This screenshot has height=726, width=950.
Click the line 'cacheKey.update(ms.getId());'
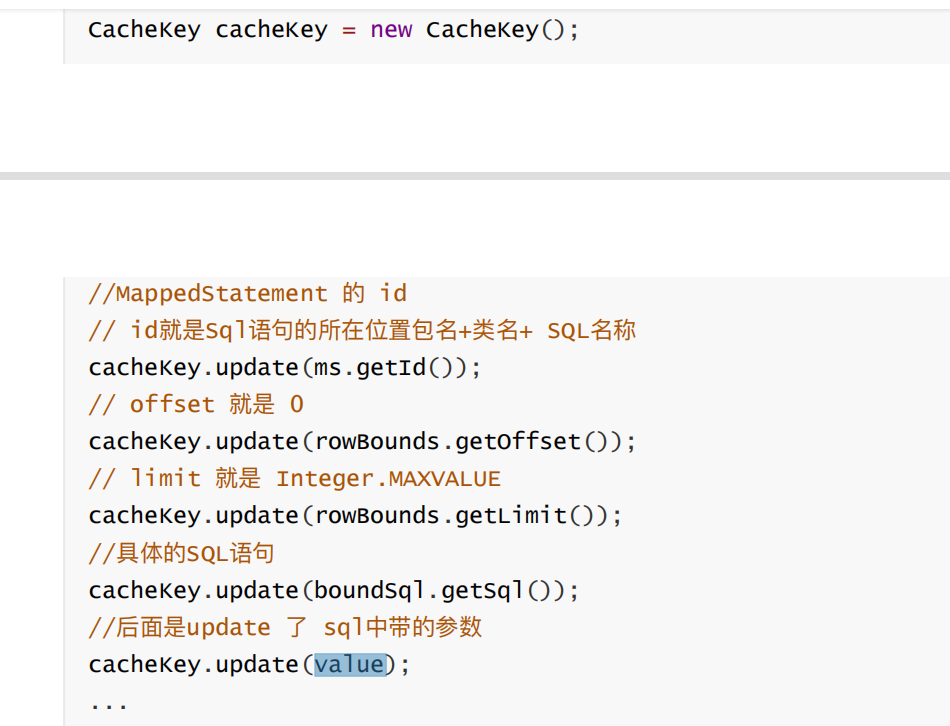point(285,368)
